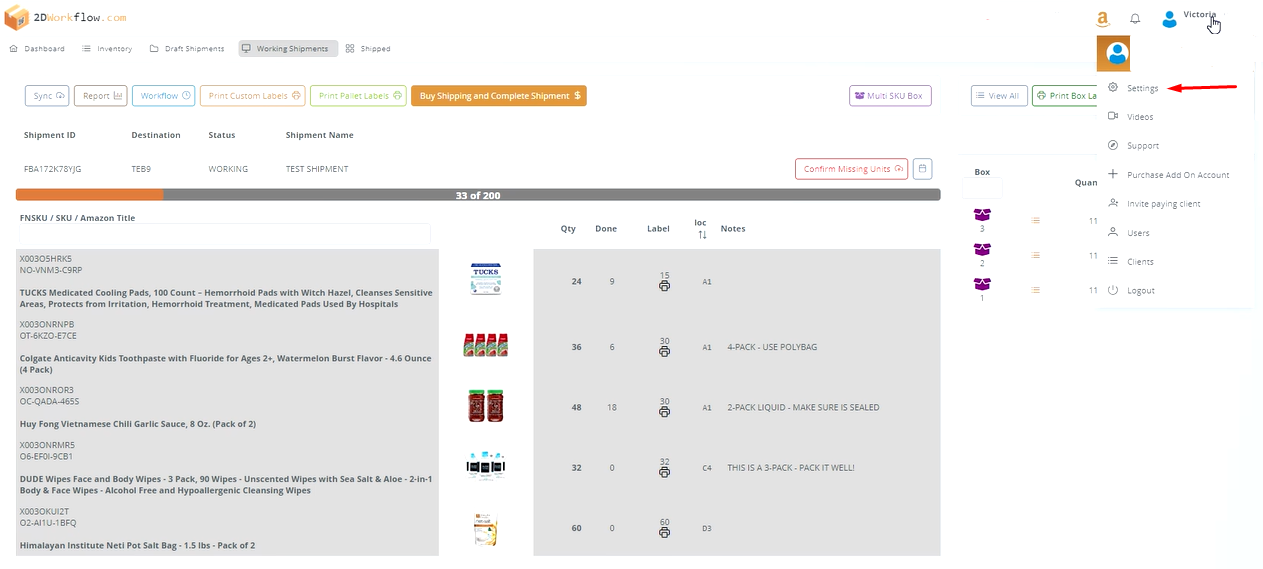Switch to the Inventory tab

[x=107, y=49]
